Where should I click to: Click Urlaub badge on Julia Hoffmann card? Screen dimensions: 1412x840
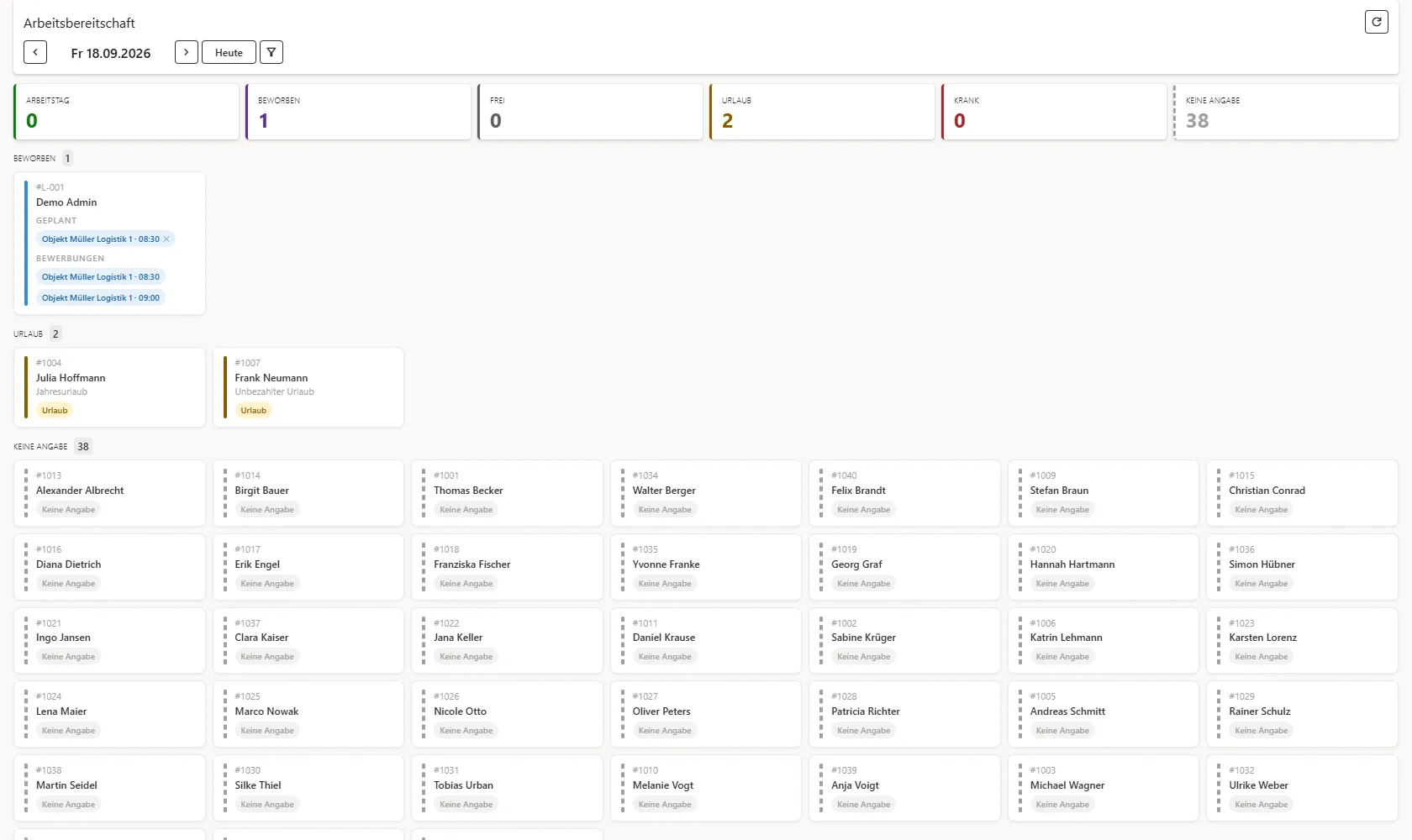pos(55,411)
